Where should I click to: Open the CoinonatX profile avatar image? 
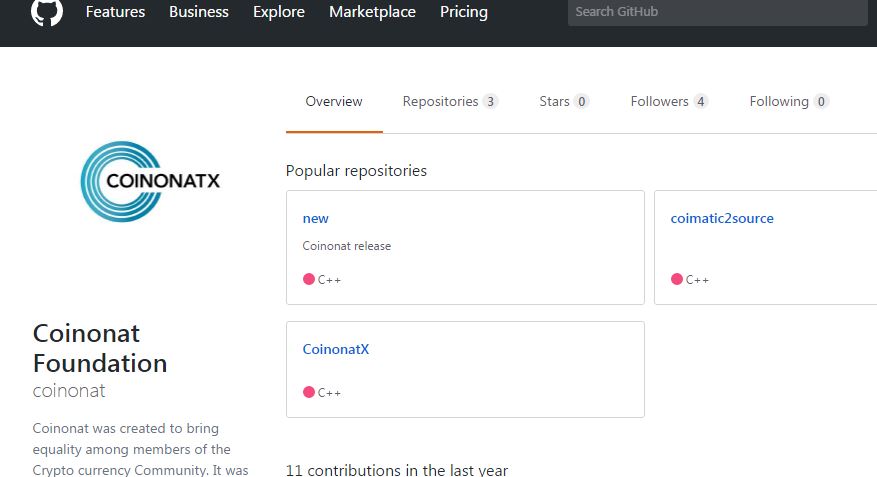point(150,181)
